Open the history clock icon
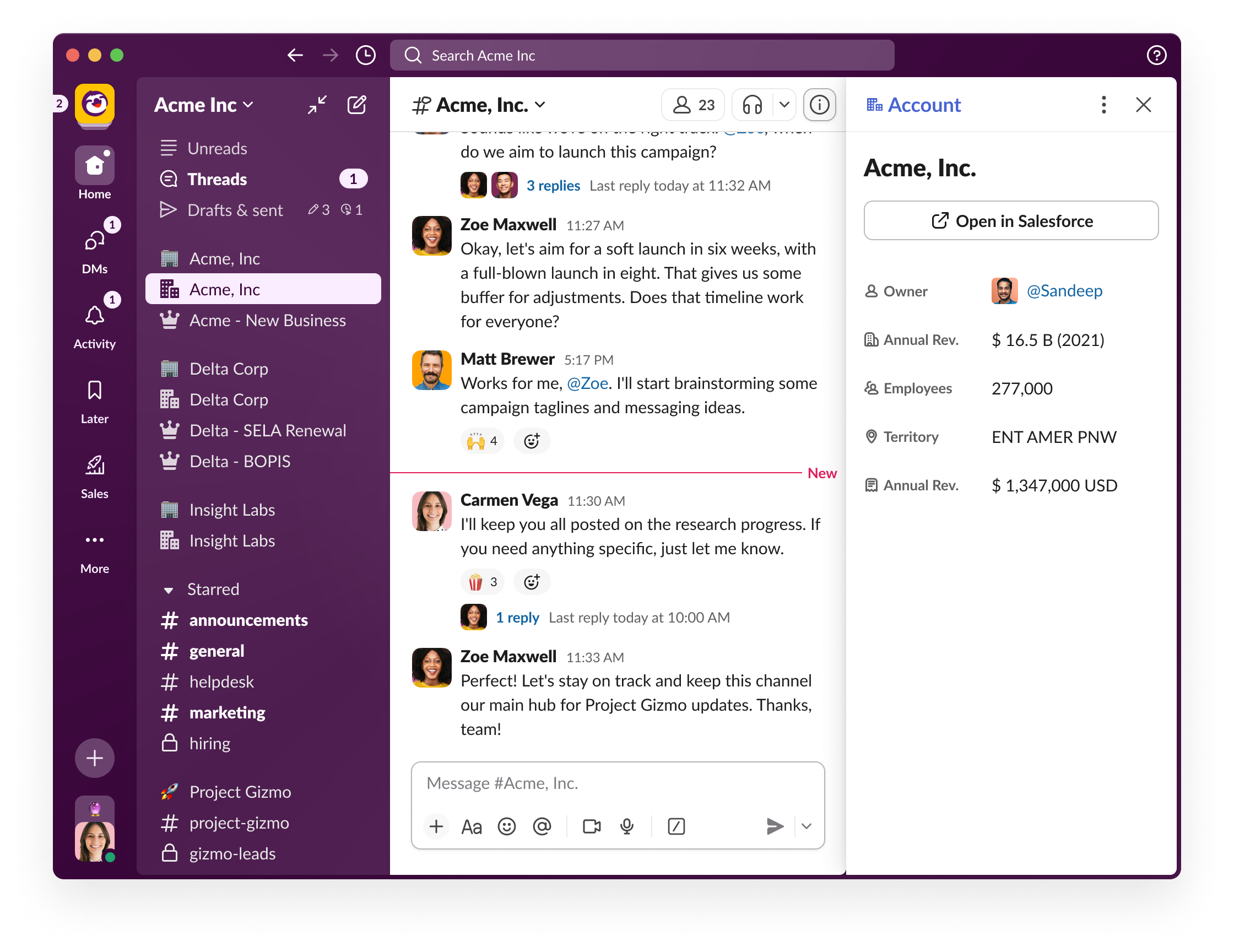Image resolution: width=1234 pixels, height=952 pixels. coord(366,55)
